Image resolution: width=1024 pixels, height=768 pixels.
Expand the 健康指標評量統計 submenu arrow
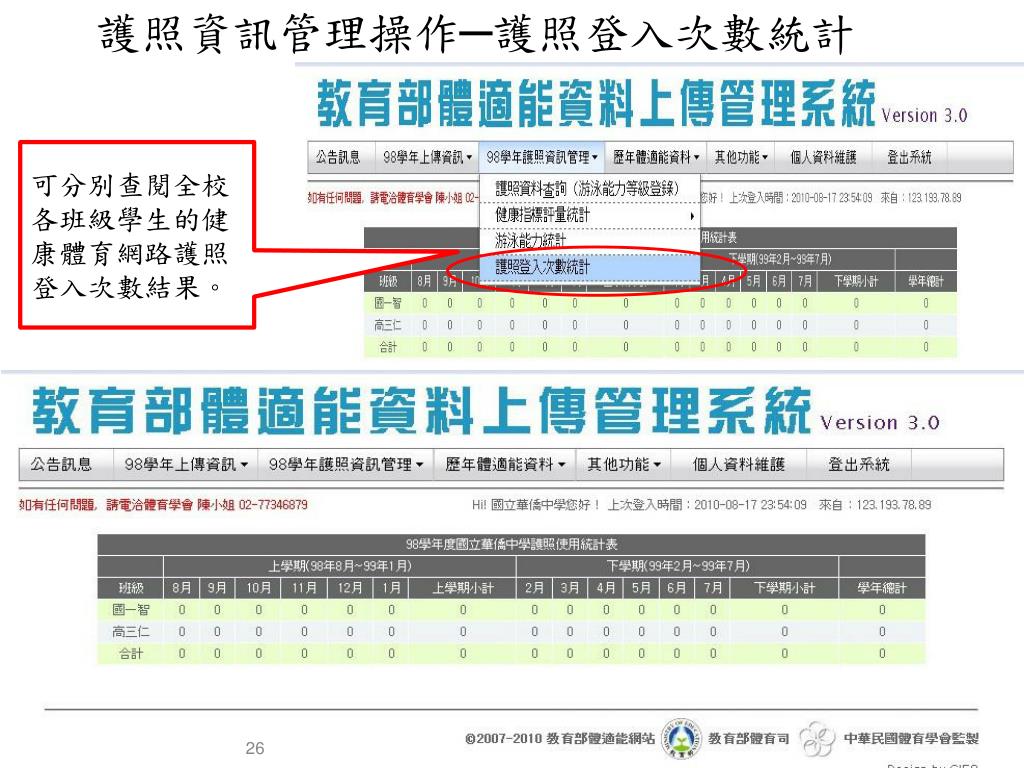tap(692, 216)
